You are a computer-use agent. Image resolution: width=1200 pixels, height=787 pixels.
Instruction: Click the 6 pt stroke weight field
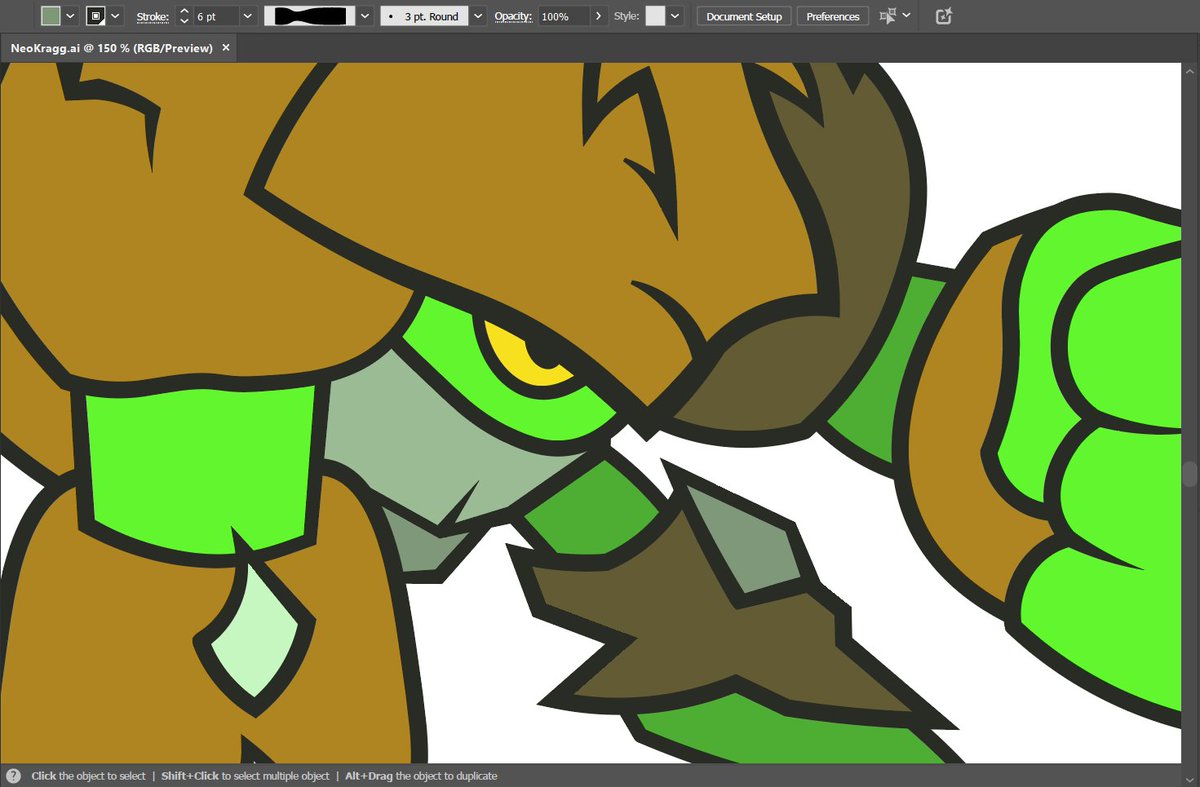point(216,17)
